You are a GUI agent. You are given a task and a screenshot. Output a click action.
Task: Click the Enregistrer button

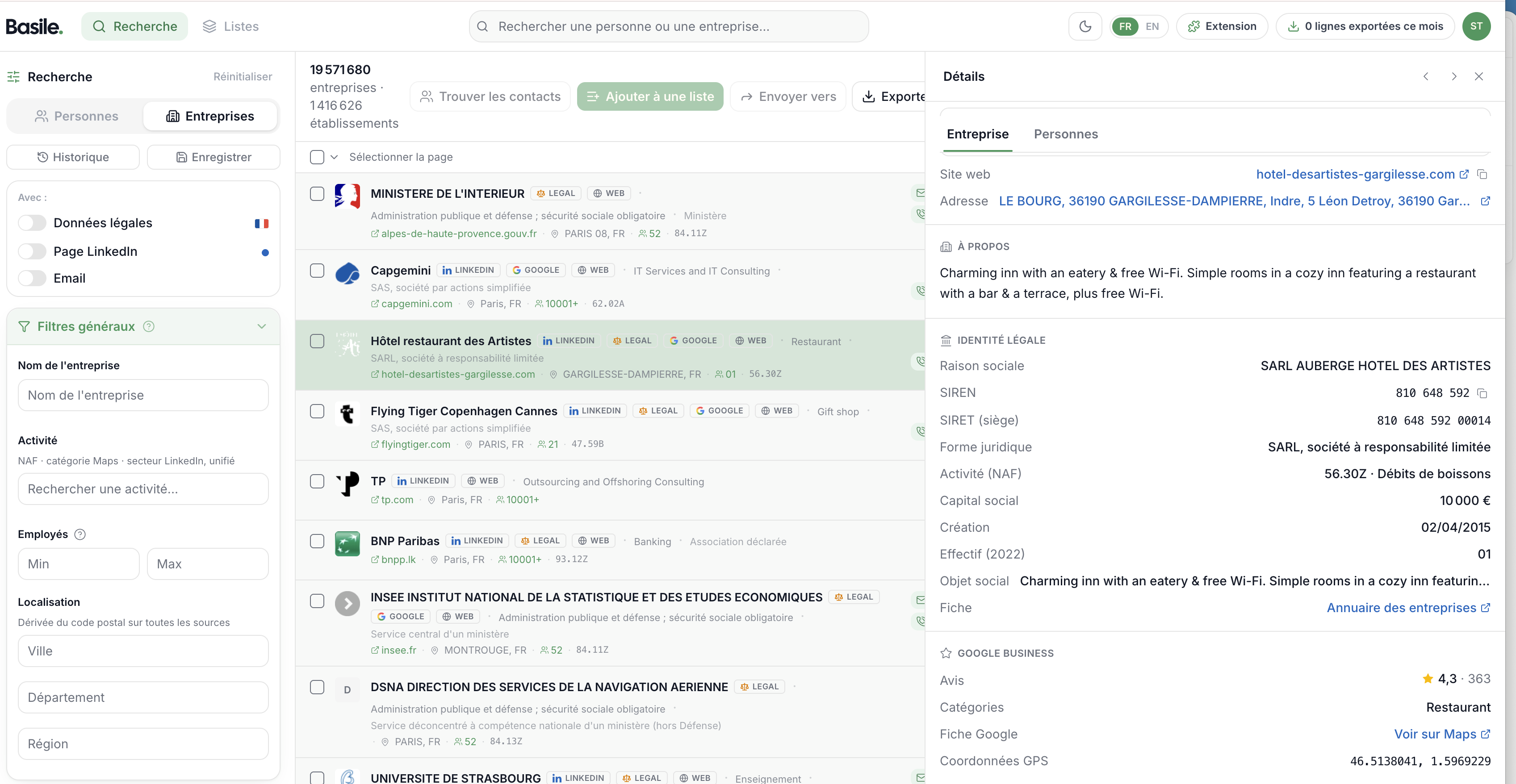pos(214,157)
